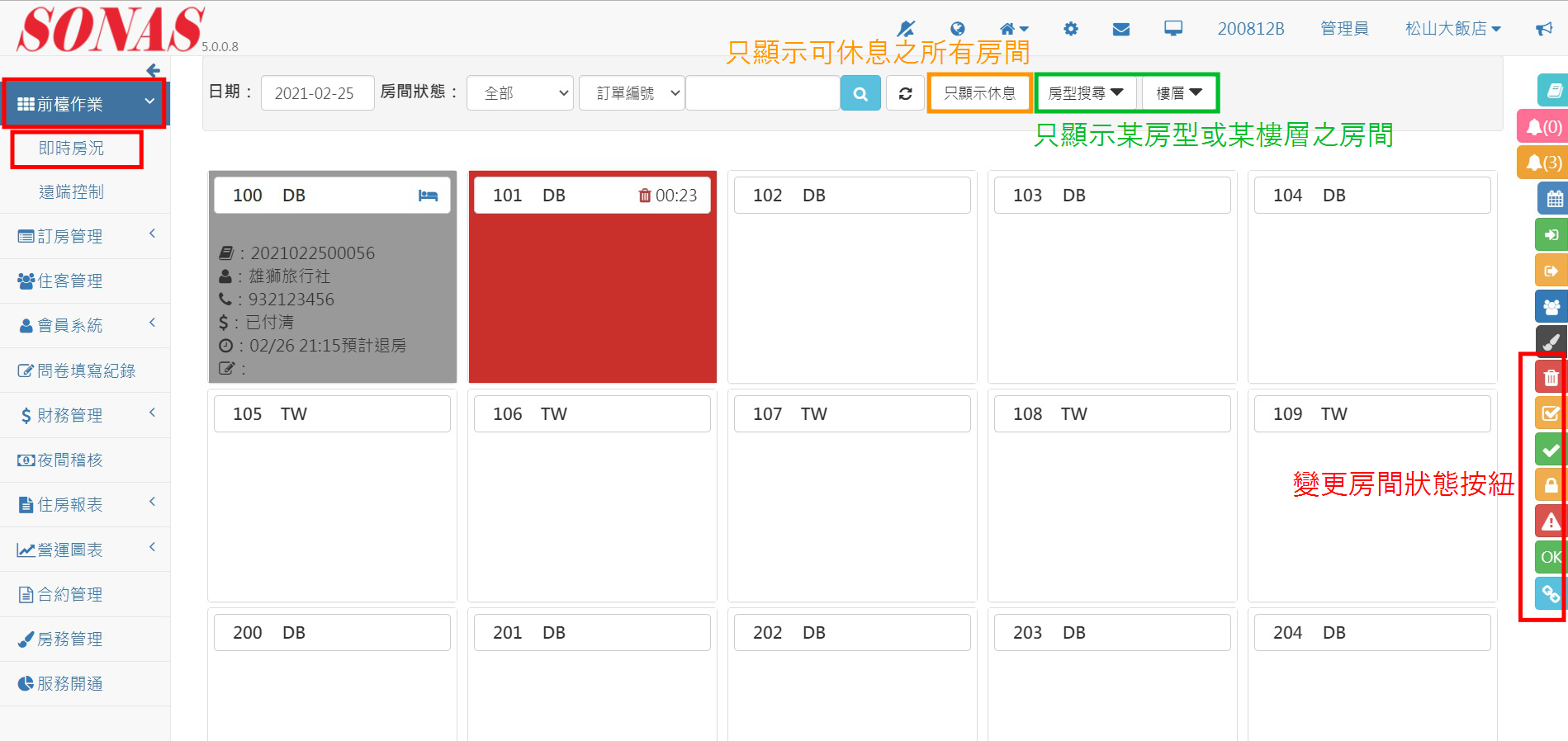Click the green OK status button
Viewport: 1568px width, 741px height.
click(1551, 557)
